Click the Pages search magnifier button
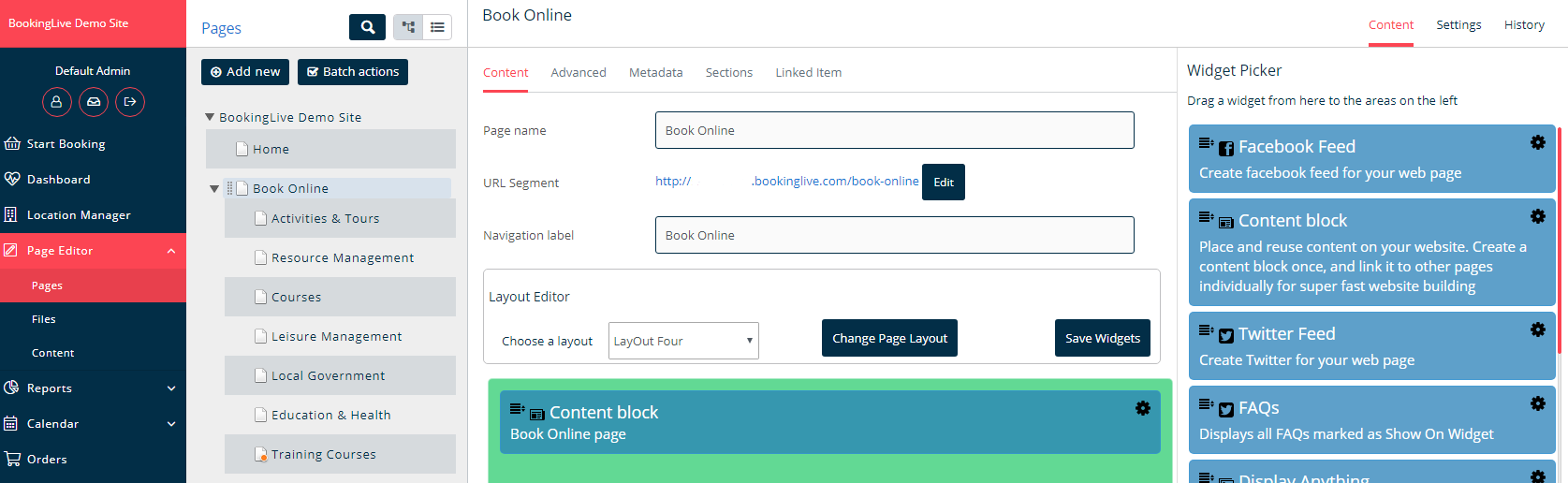This screenshot has width=1568, height=483. 367,27
